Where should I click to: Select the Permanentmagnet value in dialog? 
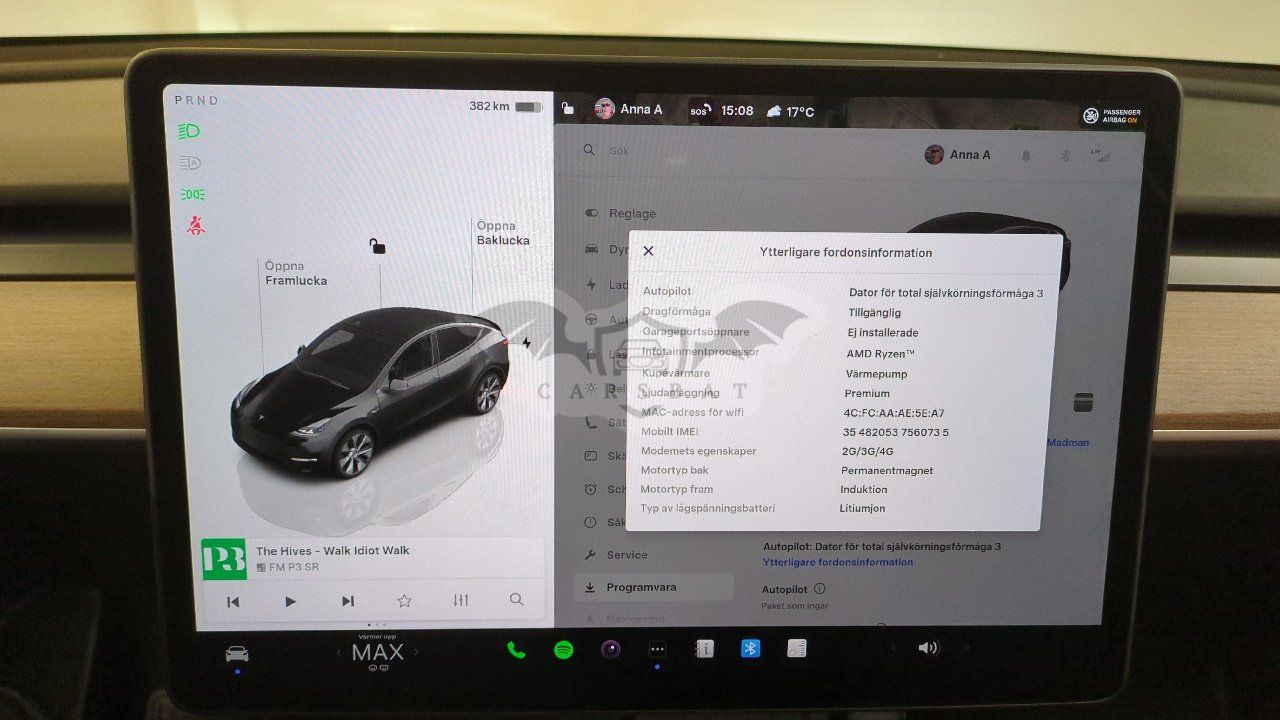click(887, 470)
